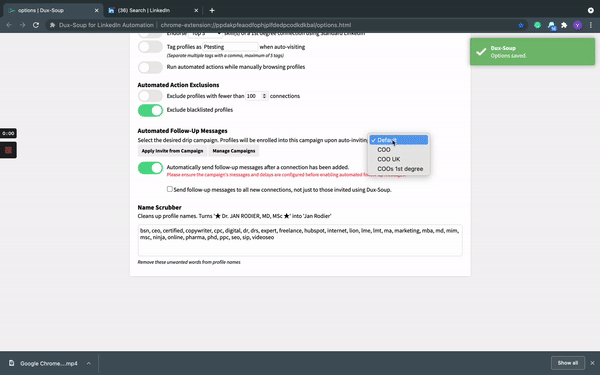Click the Name Scrubber heading
Screen dimensions: 600x375
click(160, 207)
